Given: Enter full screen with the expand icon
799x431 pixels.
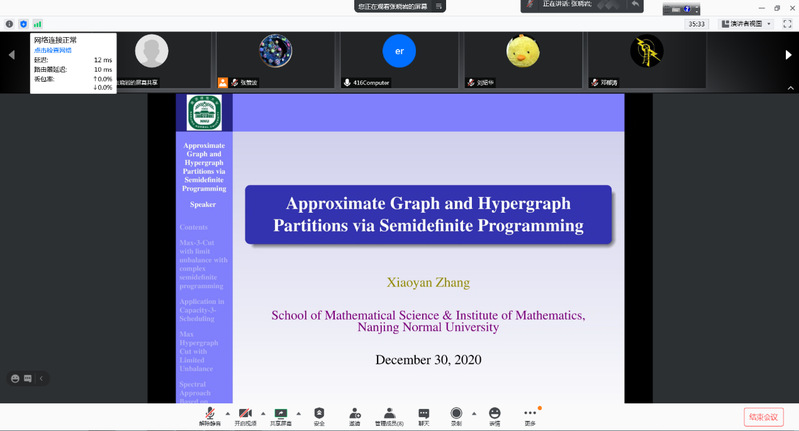Looking at the screenshot, I should point(787,24).
